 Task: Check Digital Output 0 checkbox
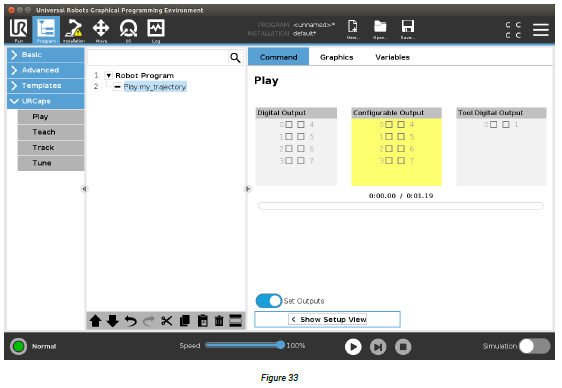tap(289, 125)
